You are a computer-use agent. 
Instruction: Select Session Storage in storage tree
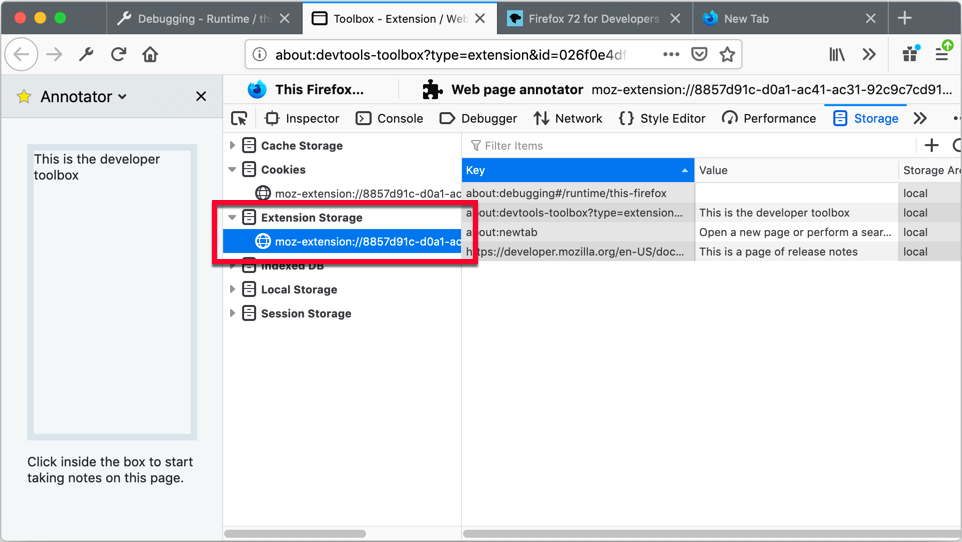pyautogui.click(x=306, y=313)
